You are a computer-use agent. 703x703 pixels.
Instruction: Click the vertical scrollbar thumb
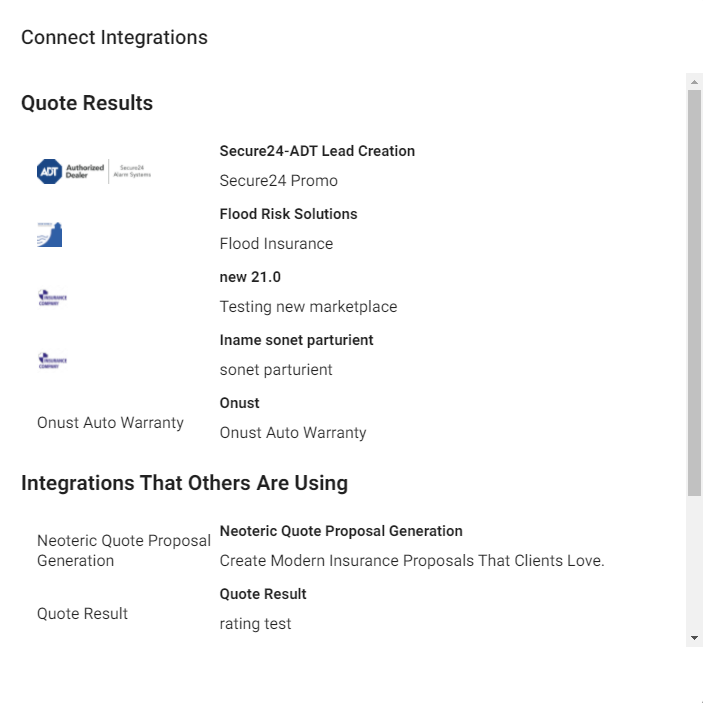[x=694, y=293]
